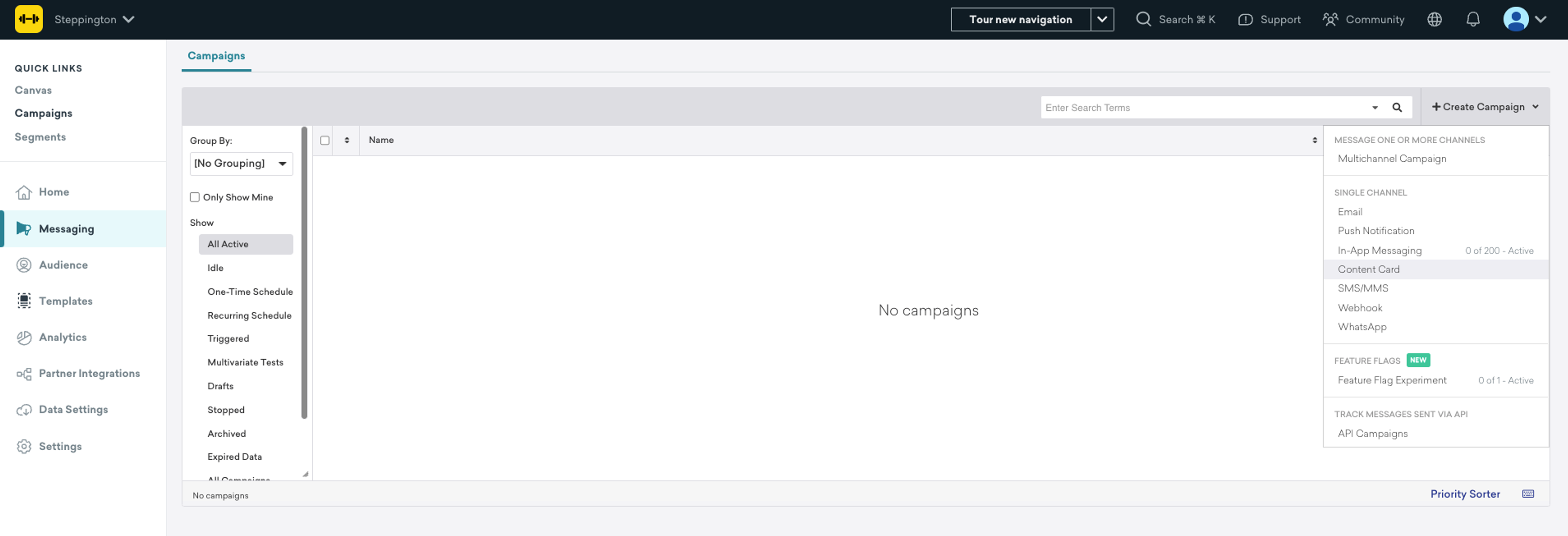Image resolution: width=1568 pixels, height=536 pixels.
Task: Open Analytics in the sidebar
Action: (62, 337)
